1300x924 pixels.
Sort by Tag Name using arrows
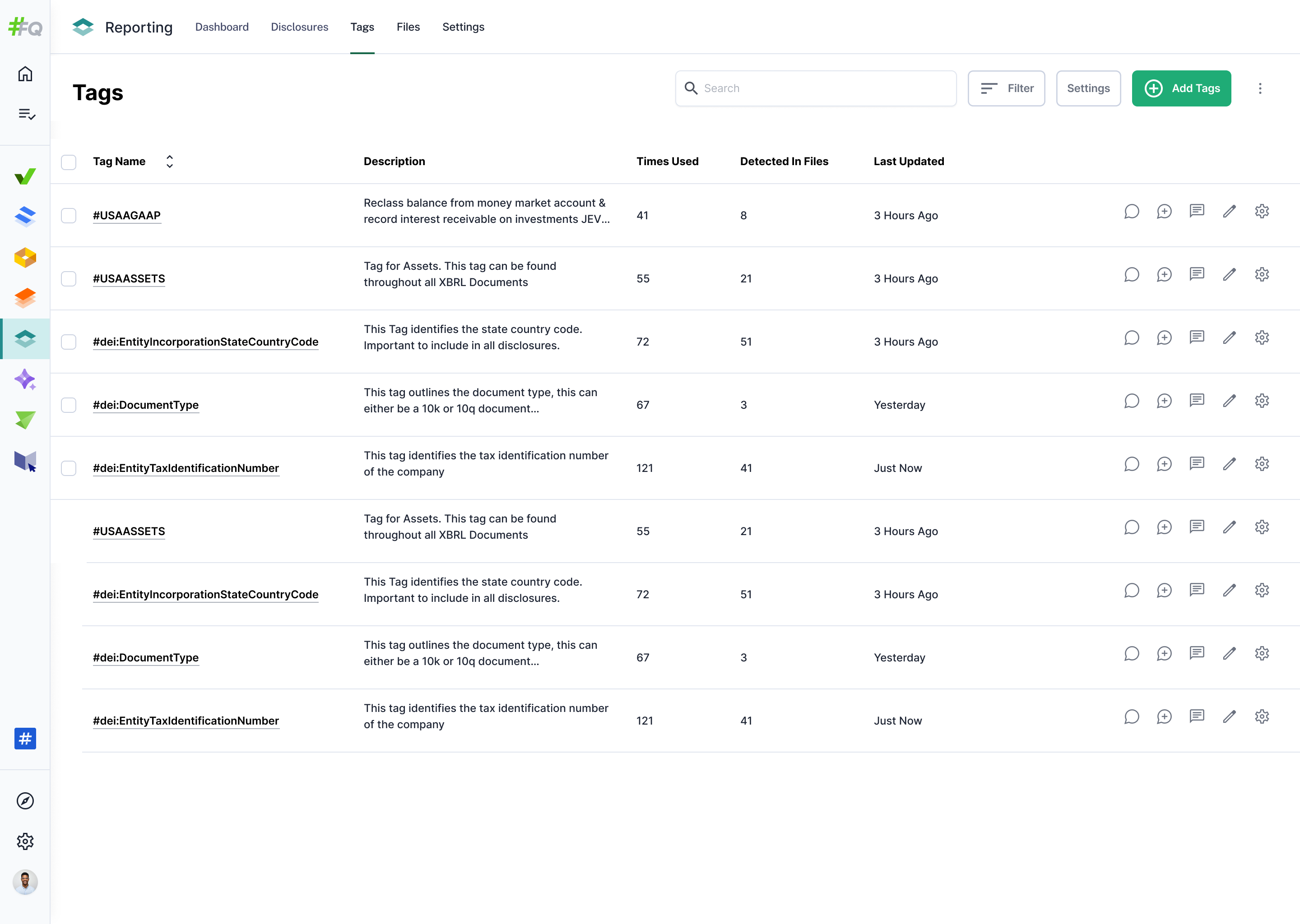point(169,162)
